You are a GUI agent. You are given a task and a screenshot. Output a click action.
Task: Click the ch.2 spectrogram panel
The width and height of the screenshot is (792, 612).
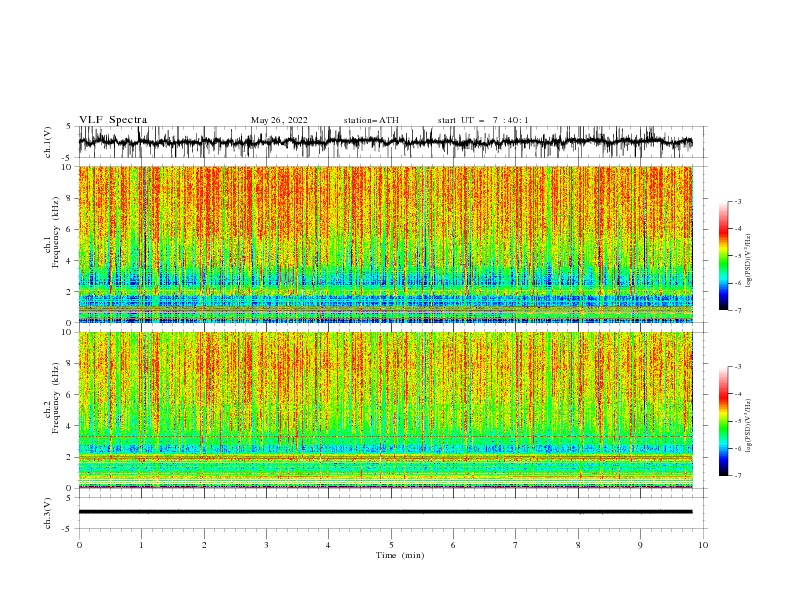point(385,410)
